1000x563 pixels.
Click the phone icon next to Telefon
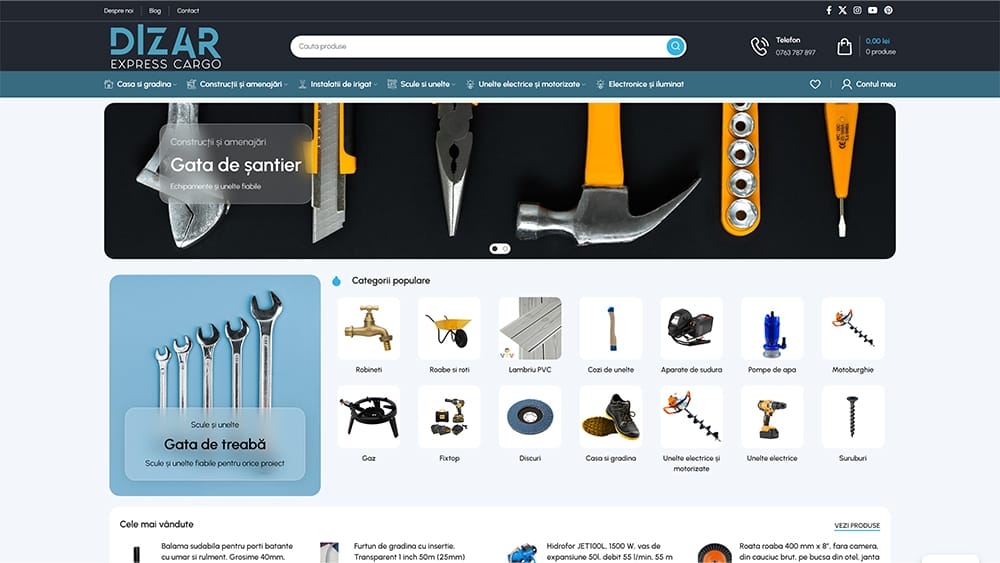tap(760, 46)
